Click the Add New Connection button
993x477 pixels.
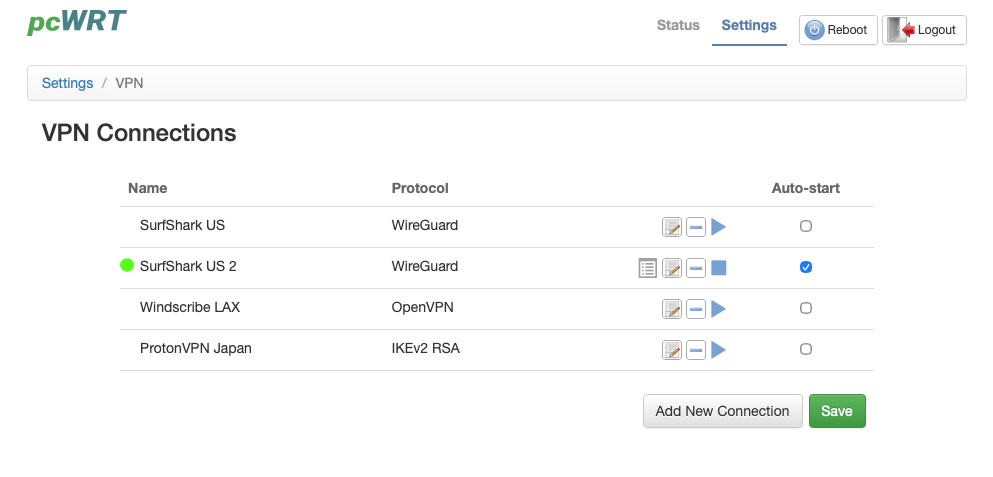722,411
